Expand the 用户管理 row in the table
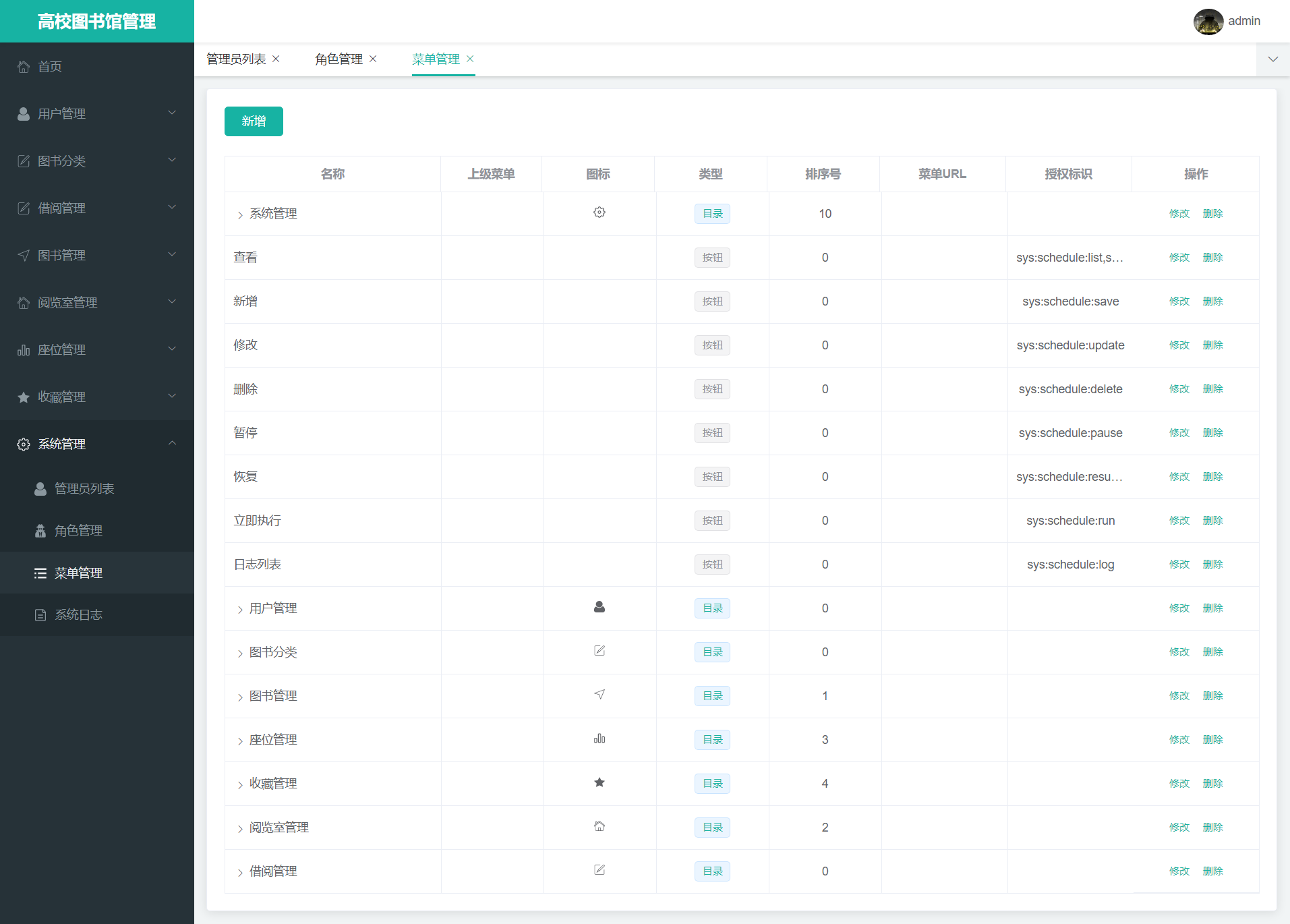Screen dimensions: 1290x924 pyautogui.click(x=240, y=610)
